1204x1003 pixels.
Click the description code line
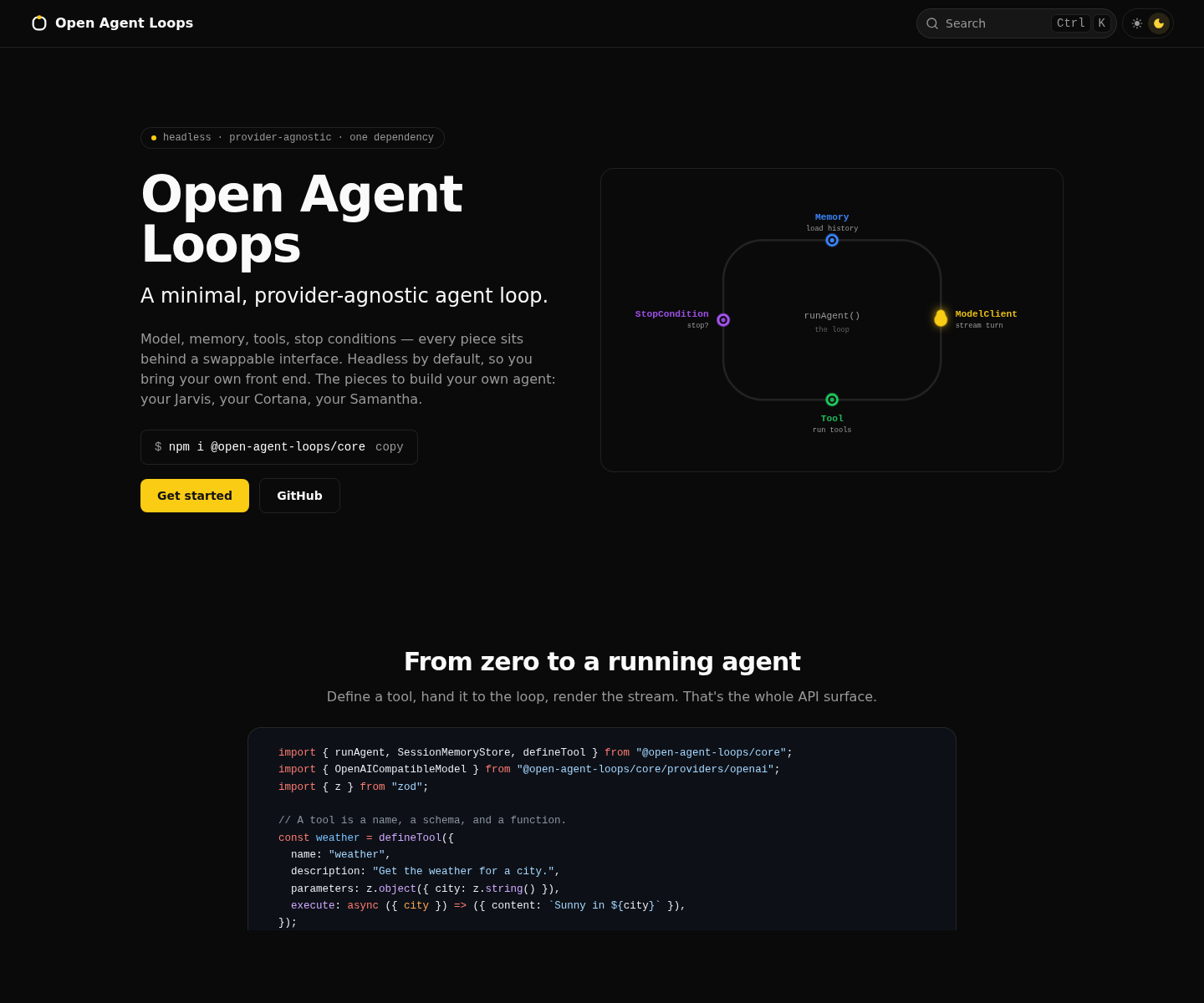(x=426, y=872)
